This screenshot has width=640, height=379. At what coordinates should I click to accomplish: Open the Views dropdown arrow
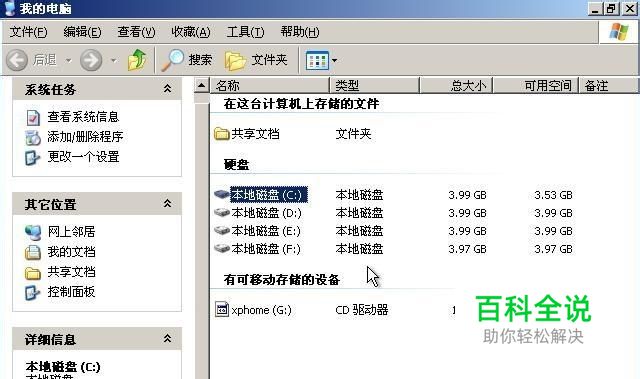[x=334, y=60]
